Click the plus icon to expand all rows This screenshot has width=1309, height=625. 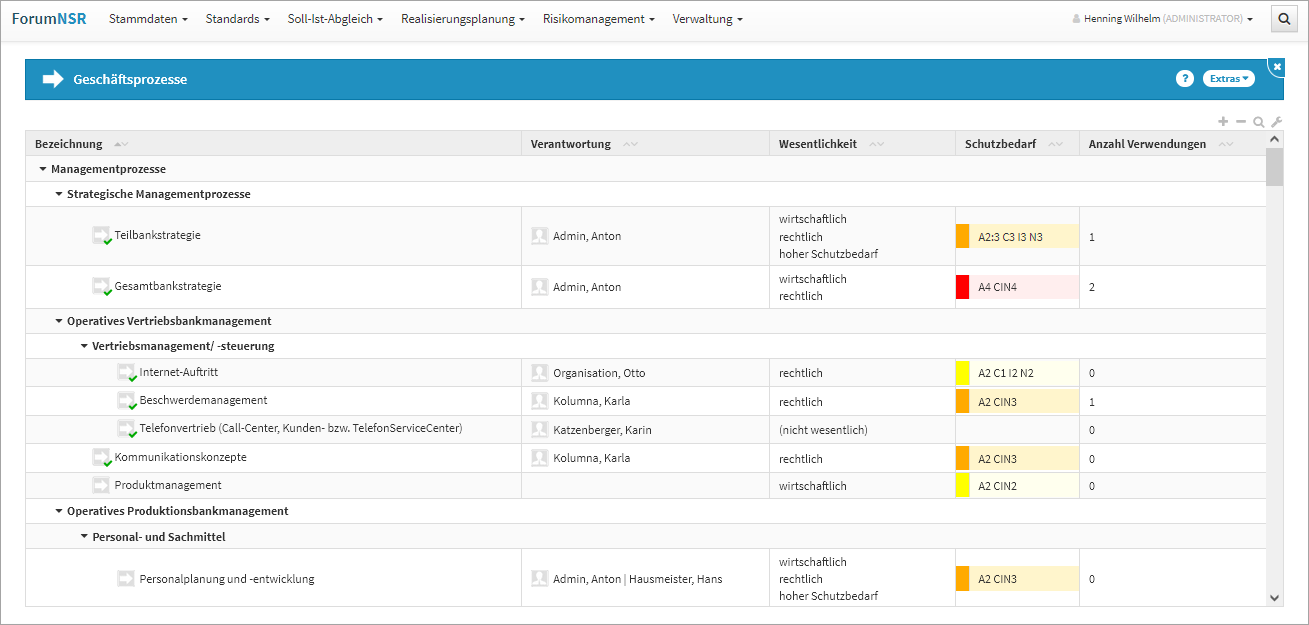(x=1223, y=121)
